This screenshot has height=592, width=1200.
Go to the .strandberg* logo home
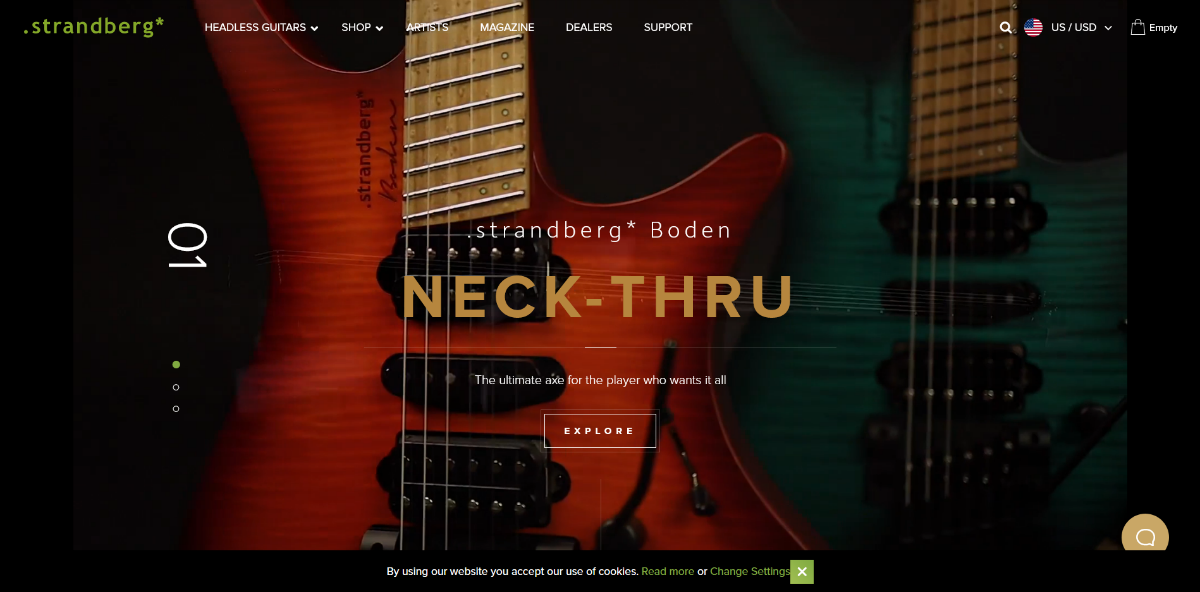point(94,27)
